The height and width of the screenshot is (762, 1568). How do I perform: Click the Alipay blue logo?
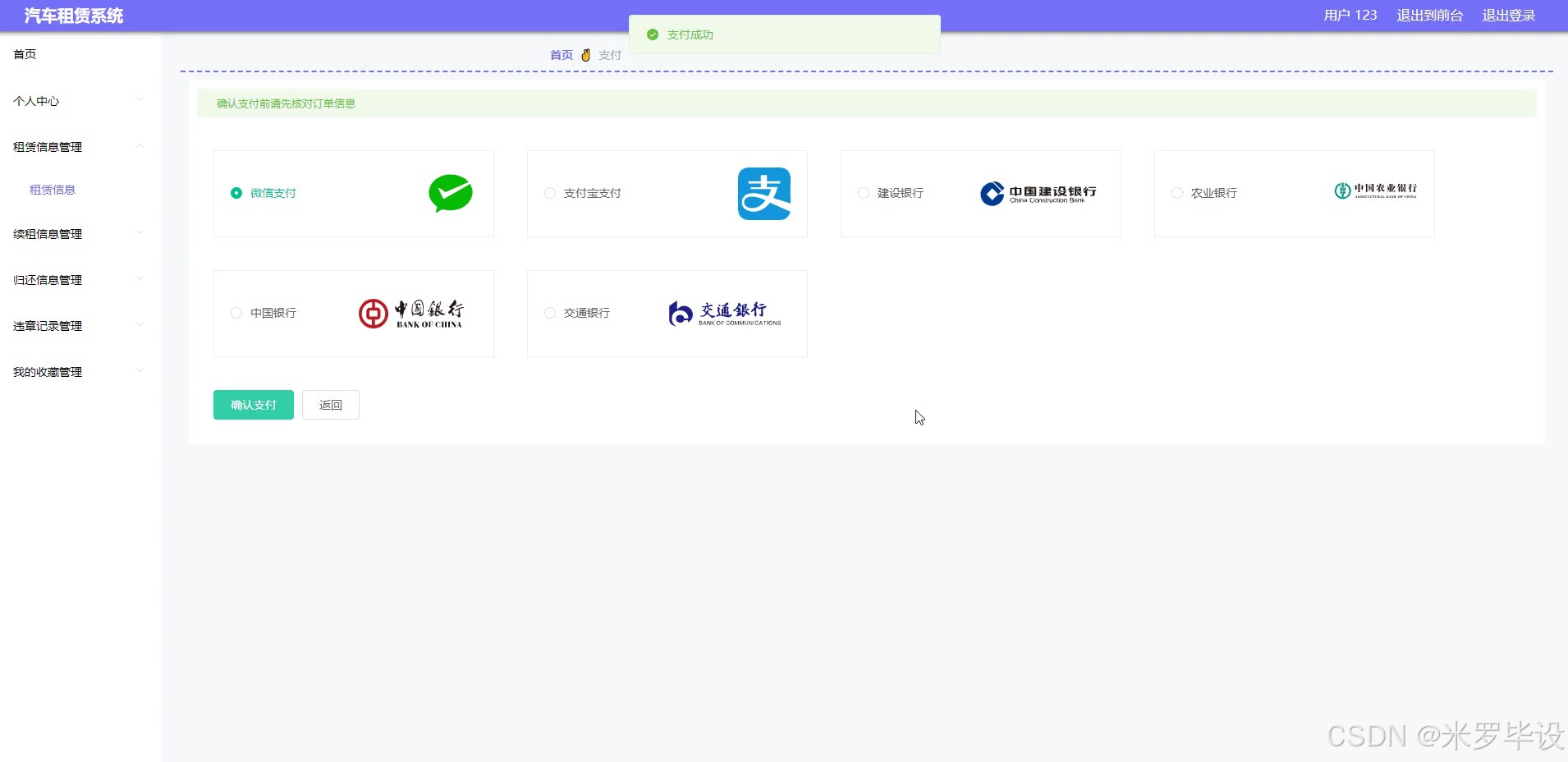[764, 194]
